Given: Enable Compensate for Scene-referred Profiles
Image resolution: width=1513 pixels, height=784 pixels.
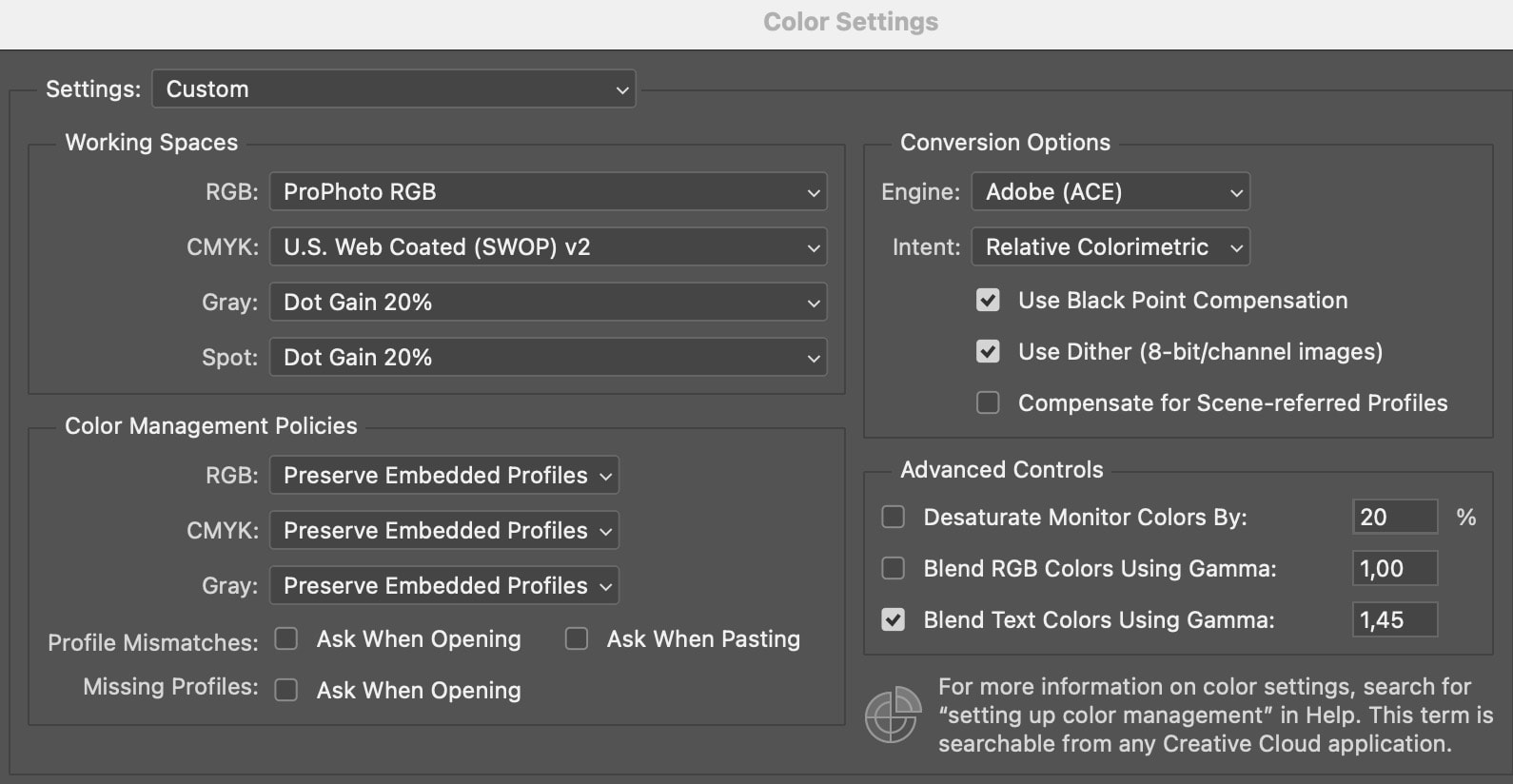Looking at the screenshot, I should pyautogui.click(x=988, y=403).
